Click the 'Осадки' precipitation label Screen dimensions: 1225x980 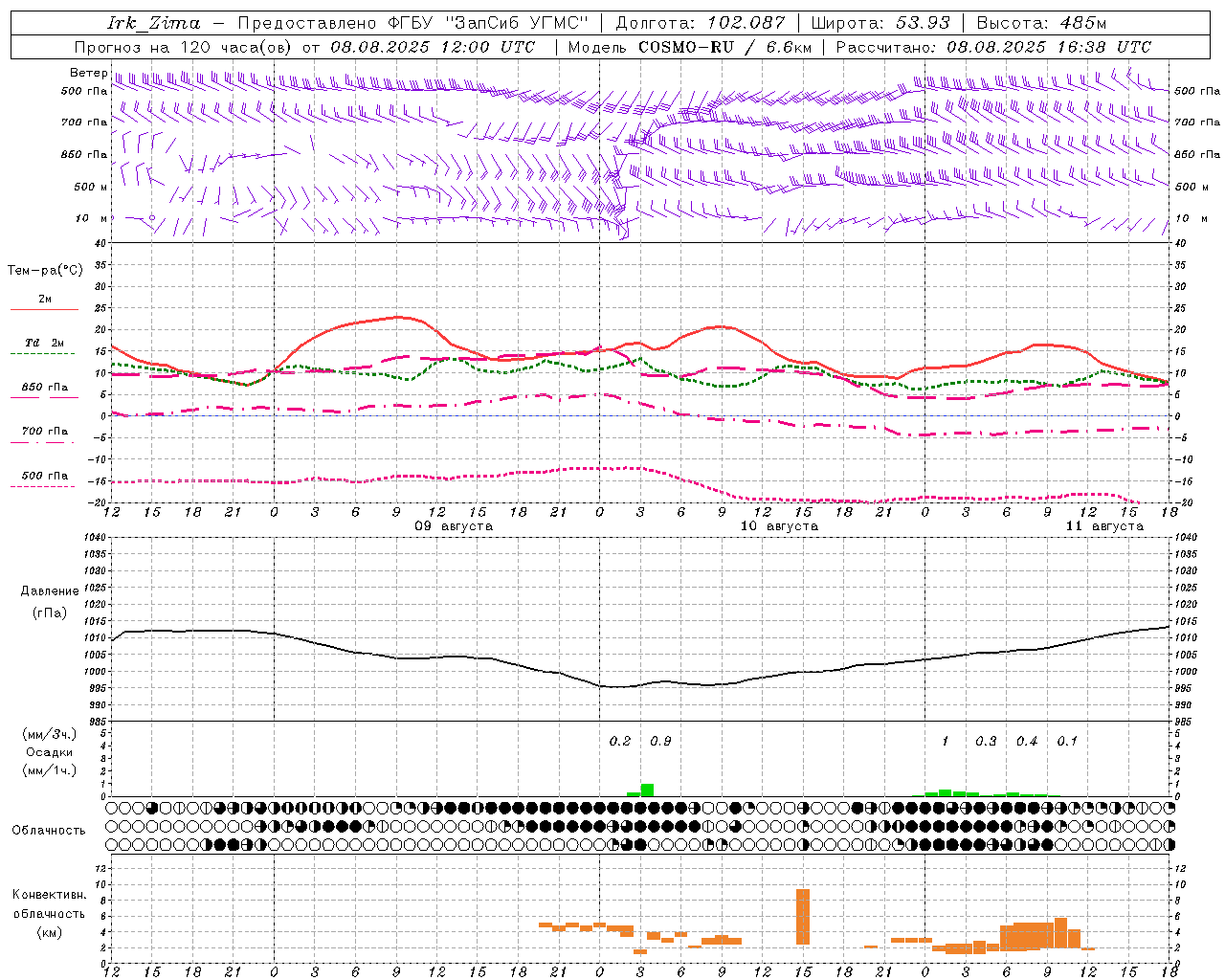point(50,752)
